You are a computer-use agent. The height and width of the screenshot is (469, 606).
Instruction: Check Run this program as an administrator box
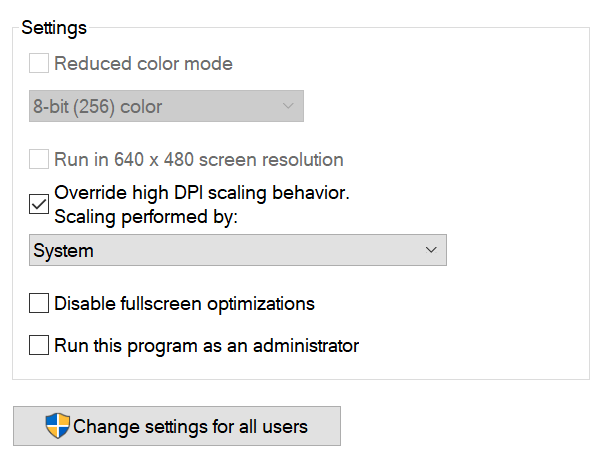click(x=39, y=346)
